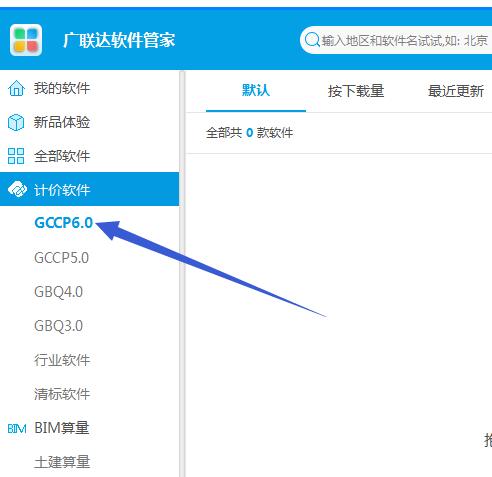Switch to 按下载量 sort tab
The image size is (492, 477).
(356, 91)
